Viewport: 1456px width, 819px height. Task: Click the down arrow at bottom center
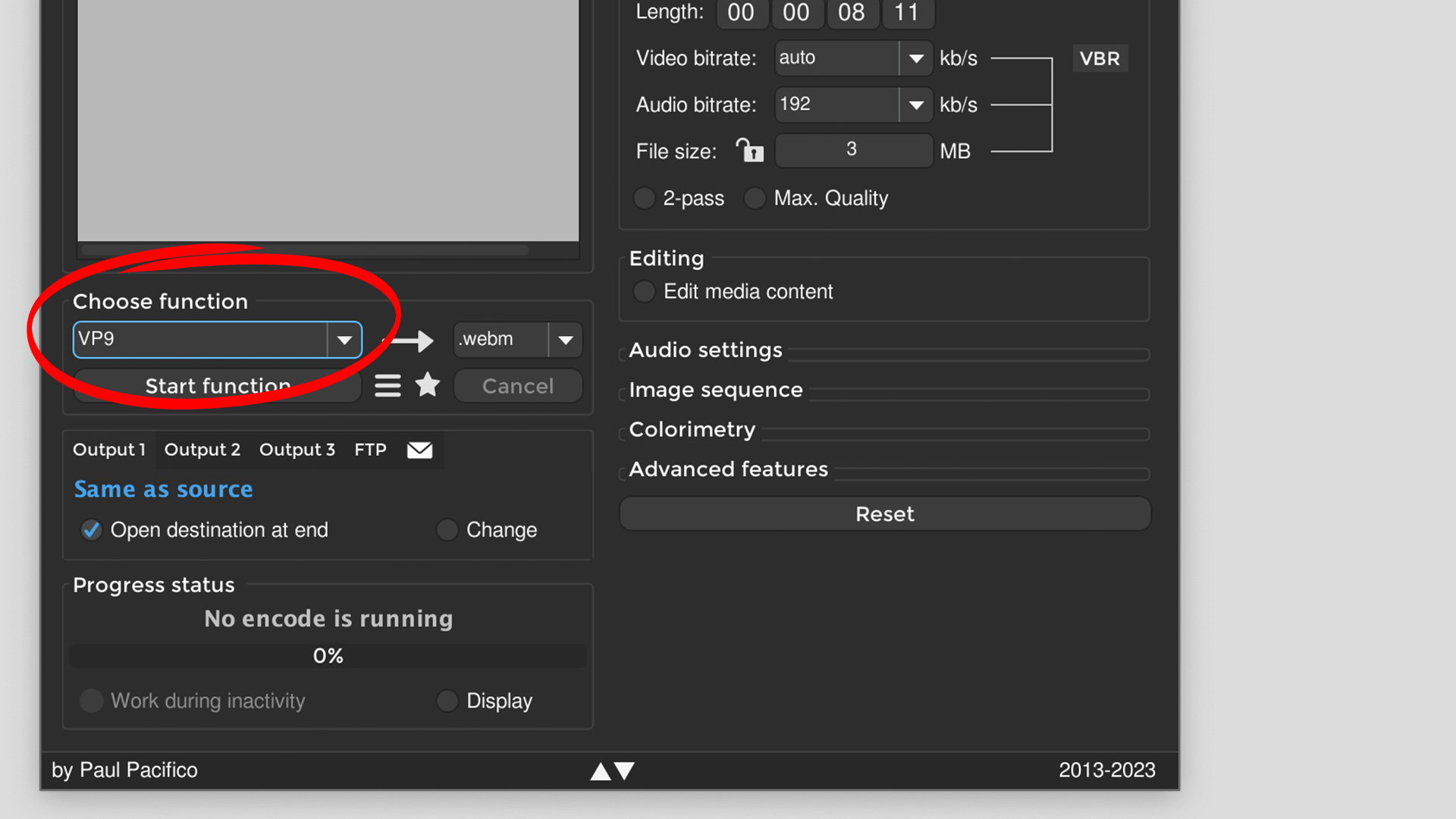[623, 770]
